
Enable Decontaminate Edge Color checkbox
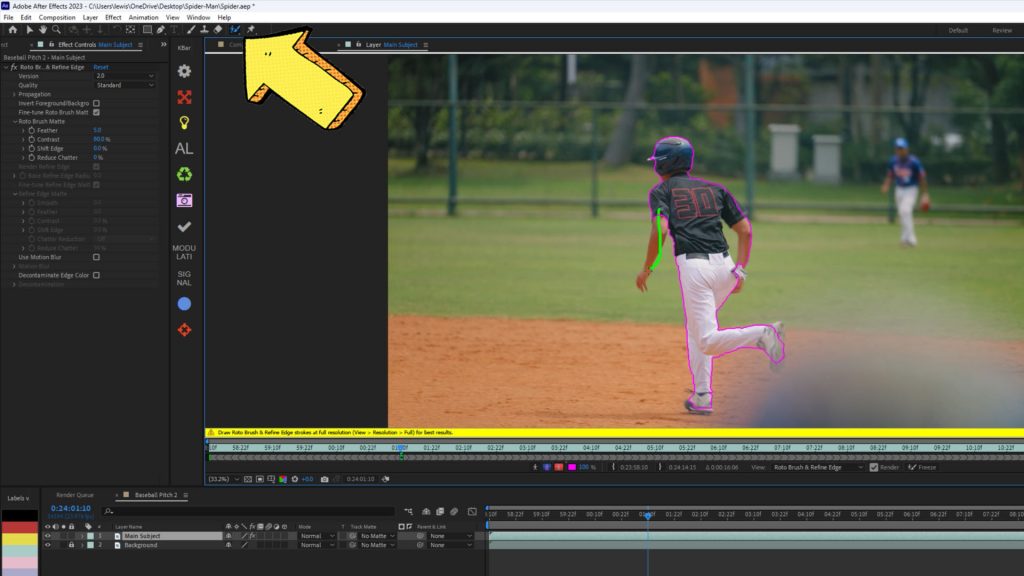pyautogui.click(x=97, y=276)
